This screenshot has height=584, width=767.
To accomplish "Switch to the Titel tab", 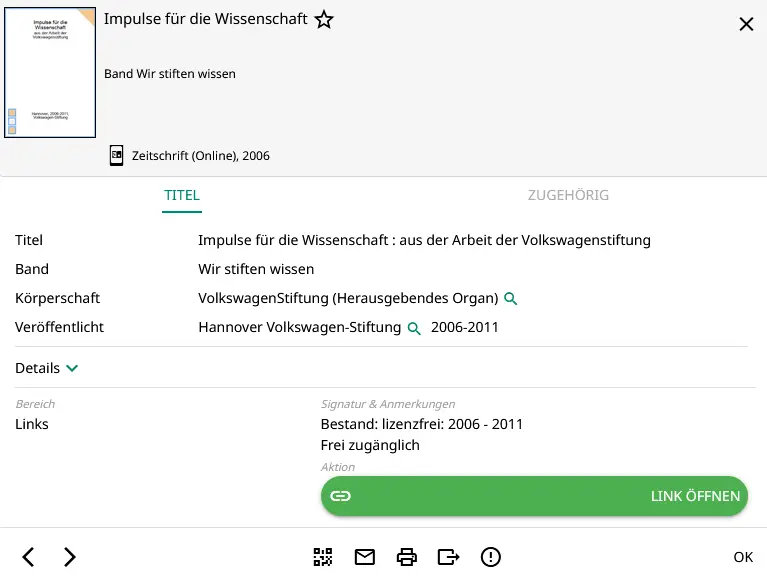I will pos(182,195).
